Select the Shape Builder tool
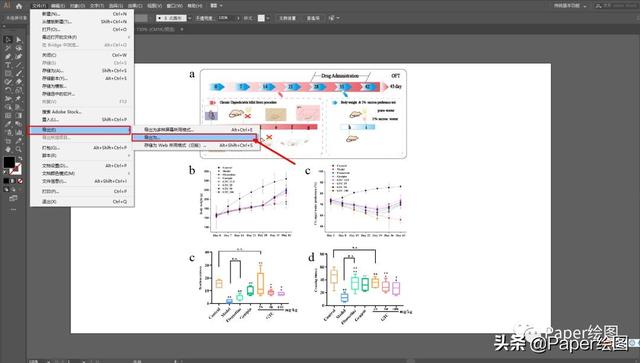Viewport: 640px width, 363px height. [8, 107]
